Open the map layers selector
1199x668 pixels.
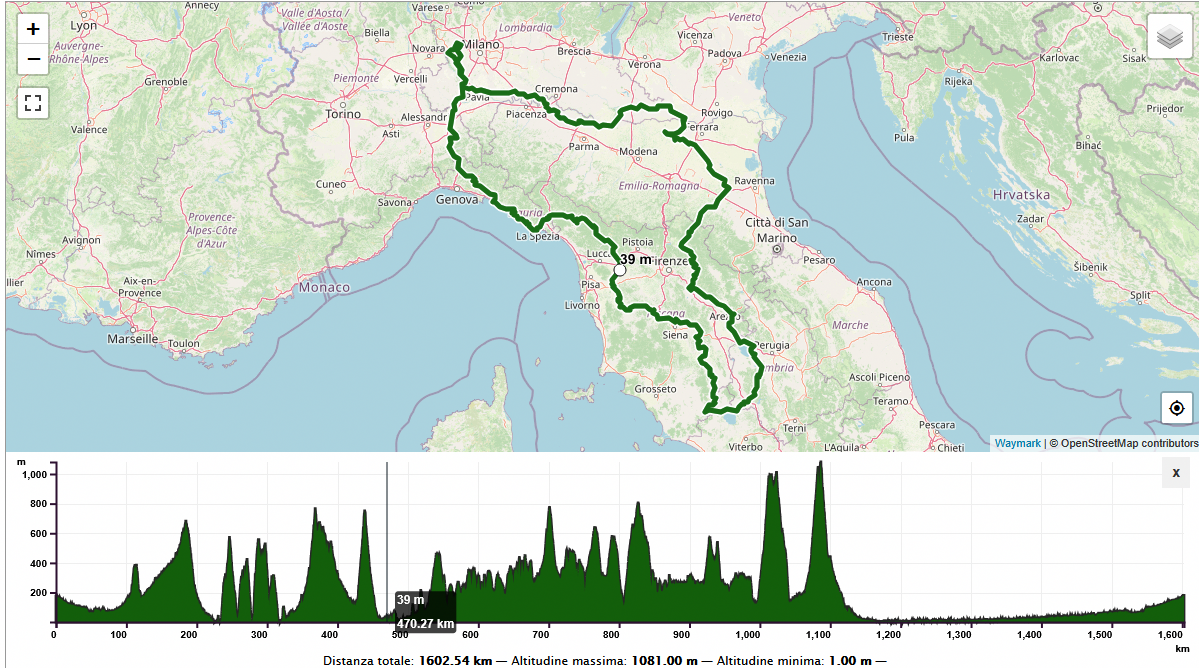tap(1169, 37)
